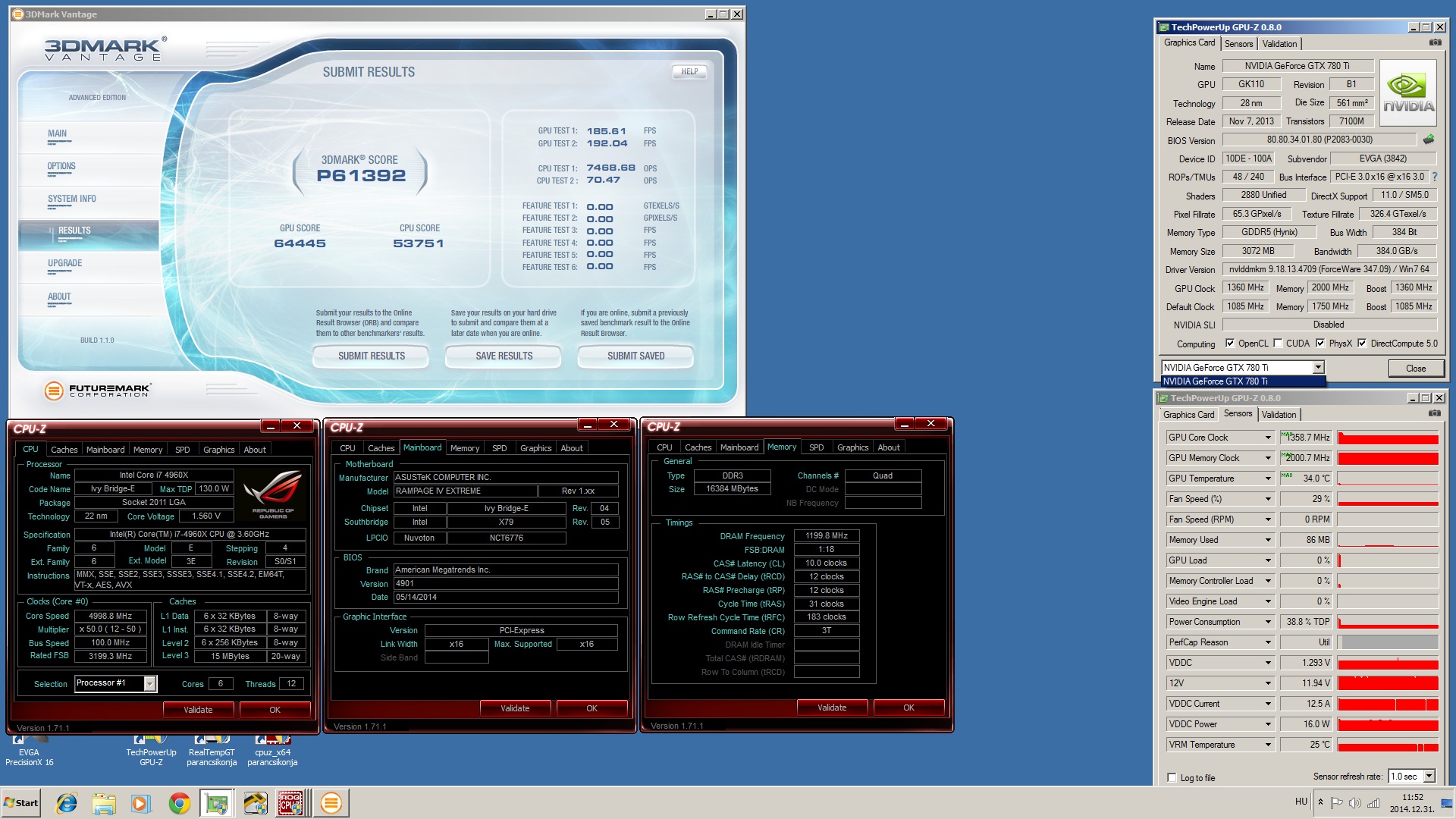Toggle the DirectCompute 5.0 checkbox
Screen dimensions: 1456x819
point(1362,343)
